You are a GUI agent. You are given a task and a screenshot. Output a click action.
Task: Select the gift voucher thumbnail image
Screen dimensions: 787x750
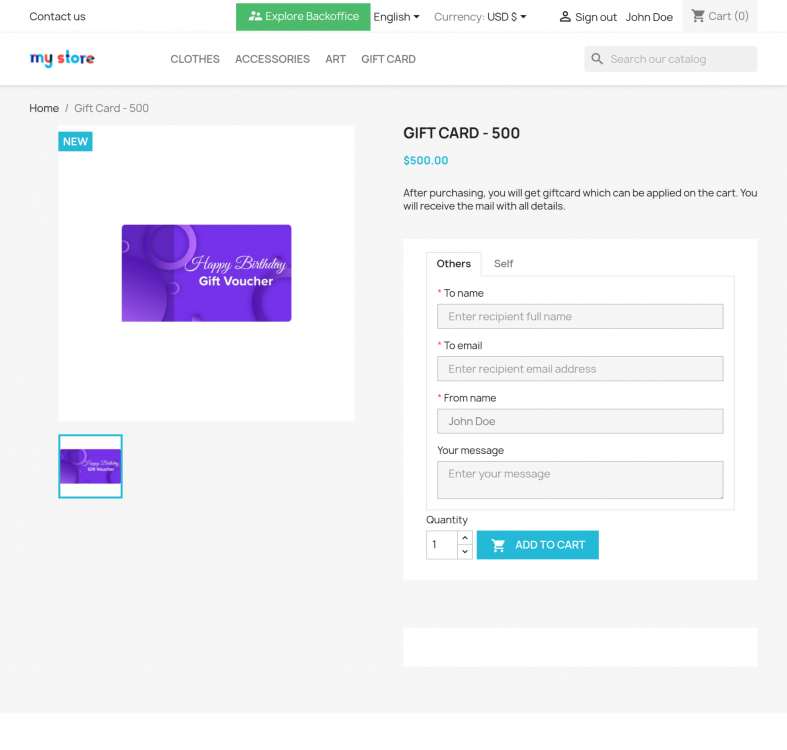[90, 466]
